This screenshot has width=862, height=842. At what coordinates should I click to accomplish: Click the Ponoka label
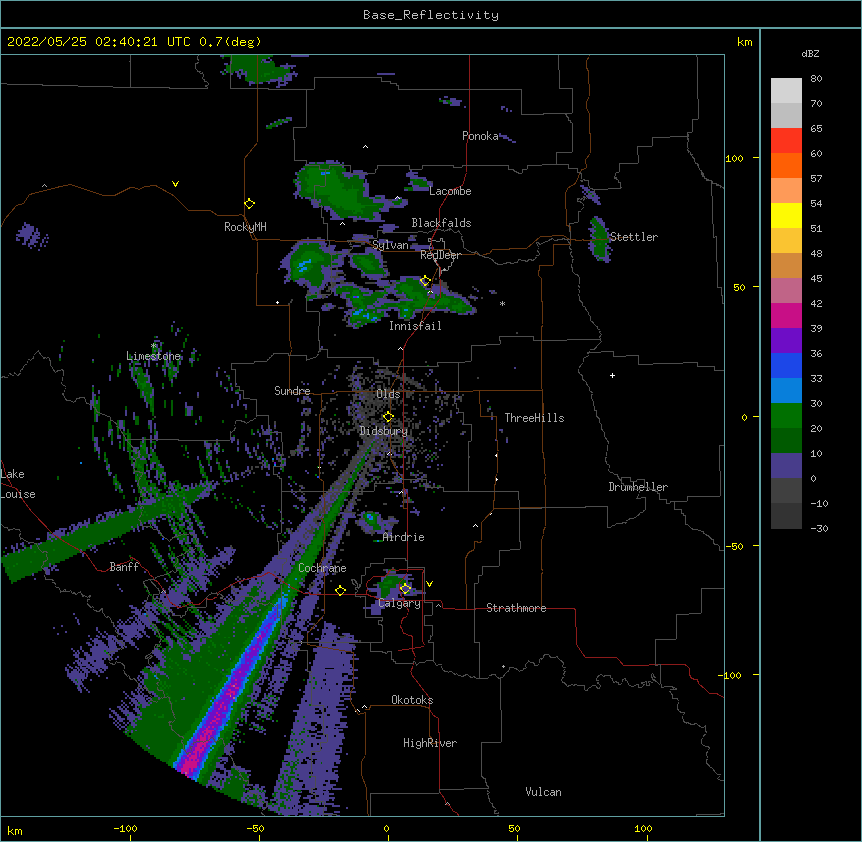pyautogui.click(x=480, y=136)
